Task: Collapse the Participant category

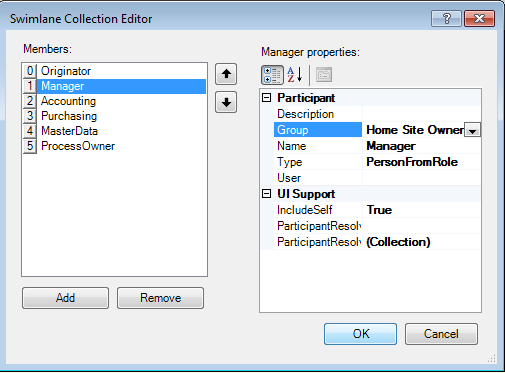Action: [266, 98]
